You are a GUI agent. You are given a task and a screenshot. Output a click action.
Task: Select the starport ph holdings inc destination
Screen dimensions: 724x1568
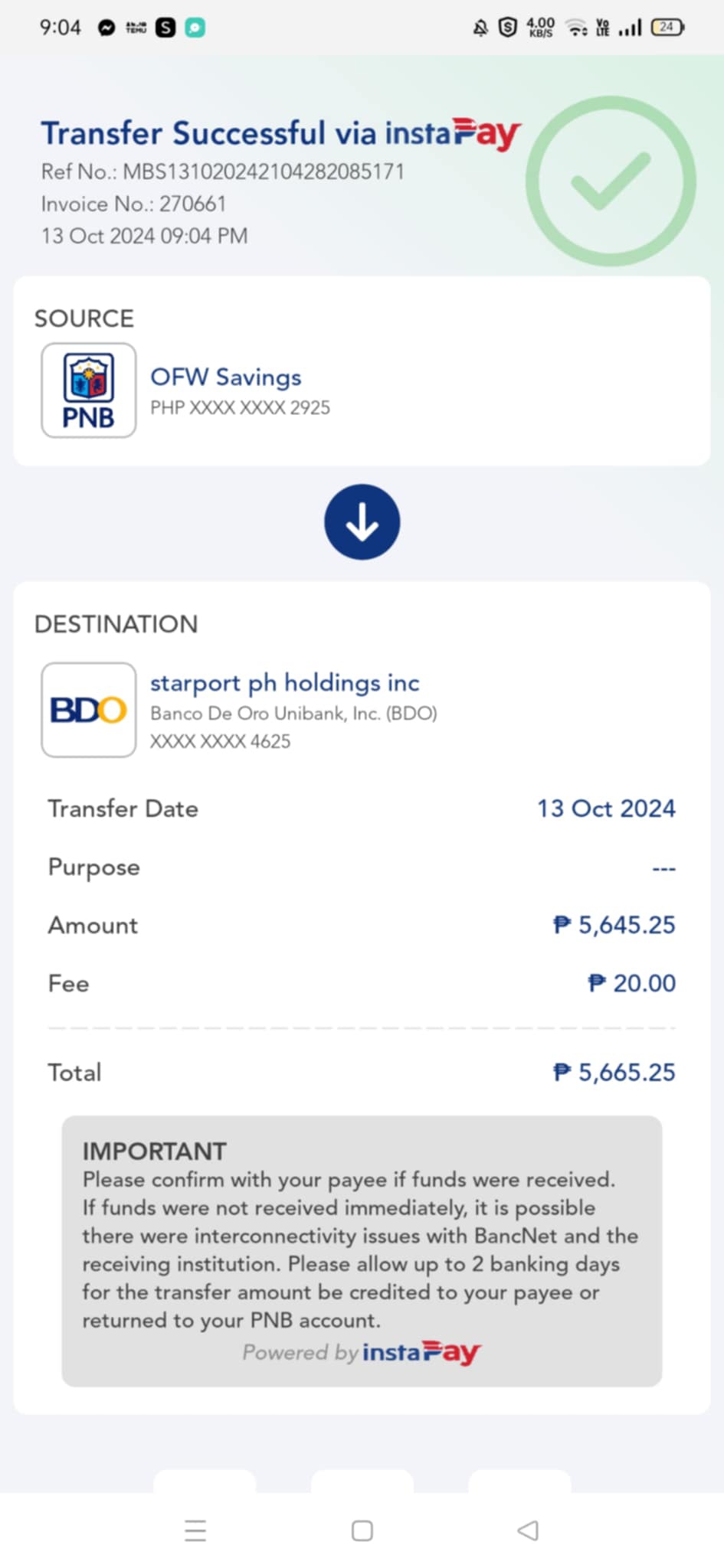(284, 682)
